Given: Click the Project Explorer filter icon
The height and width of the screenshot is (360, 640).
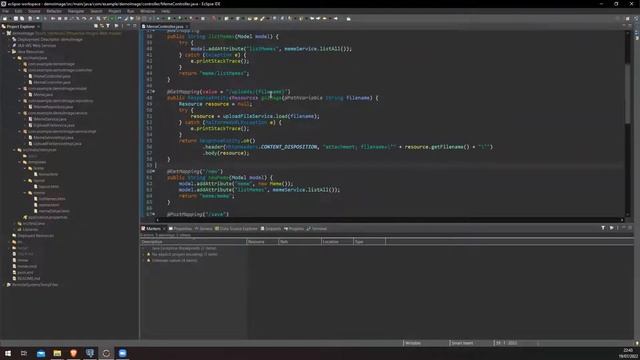Looking at the screenshot, I should 108,26.
